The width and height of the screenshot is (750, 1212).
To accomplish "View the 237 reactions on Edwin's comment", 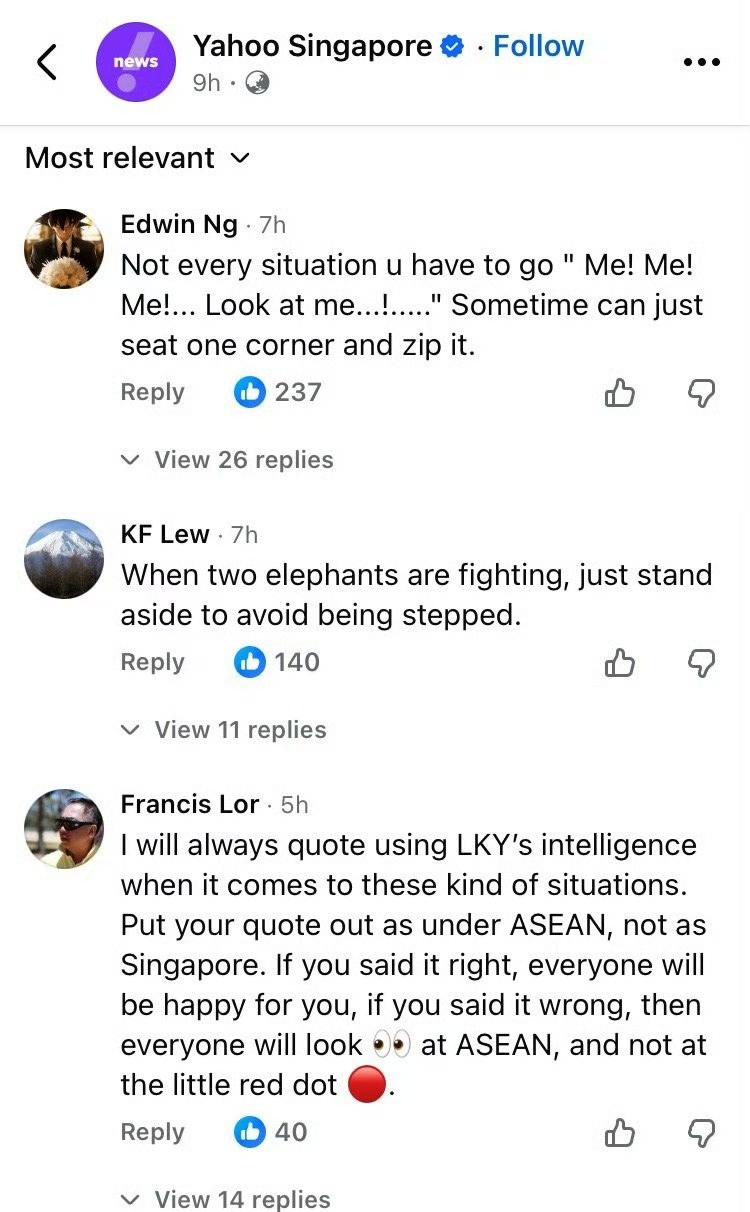I will pos(278,392).
